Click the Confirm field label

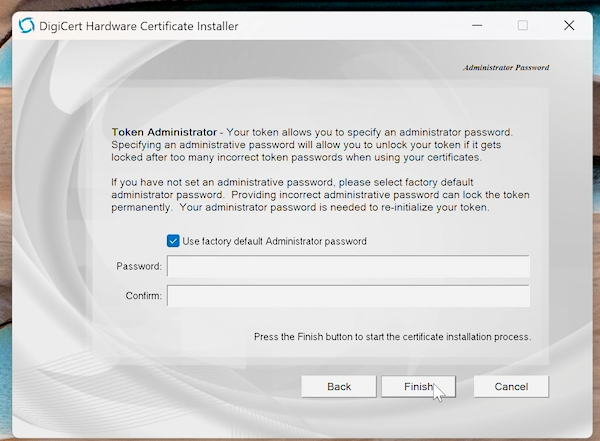(x=143, y=296)
